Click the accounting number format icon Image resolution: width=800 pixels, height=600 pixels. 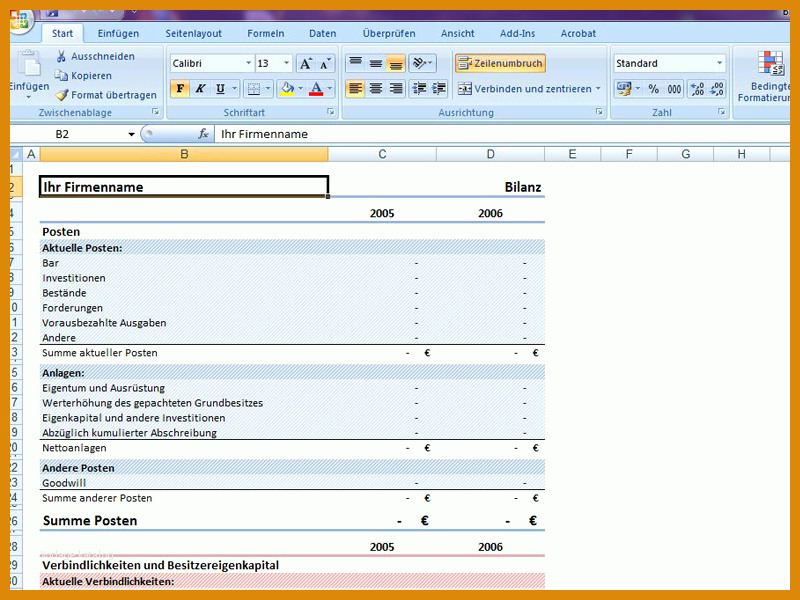(x=623, y=89)
